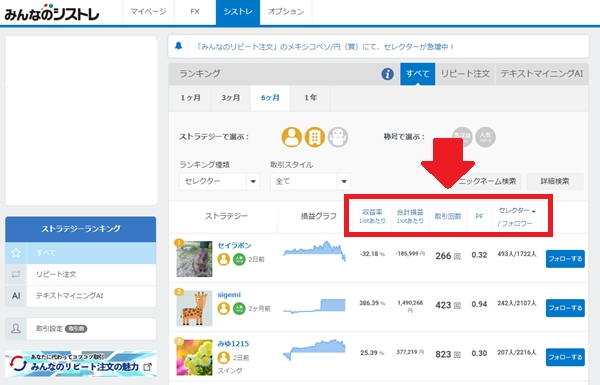The image size is (600, 385).
Task: Click sigemi's orange trader badge icon
Action: pyautogui.click(x=223, y=308)
